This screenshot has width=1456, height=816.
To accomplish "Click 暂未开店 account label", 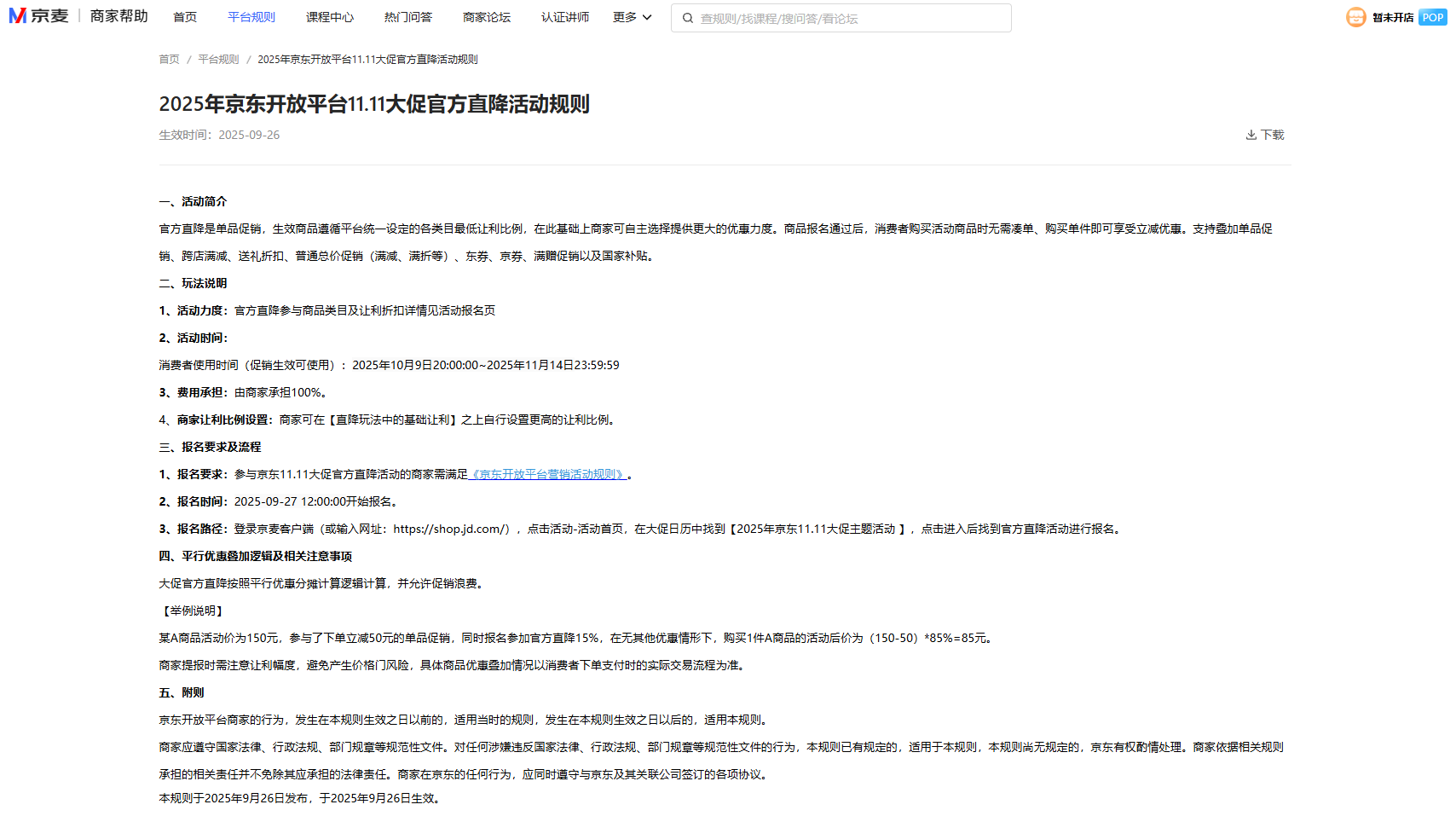I will coord(1393,18).
